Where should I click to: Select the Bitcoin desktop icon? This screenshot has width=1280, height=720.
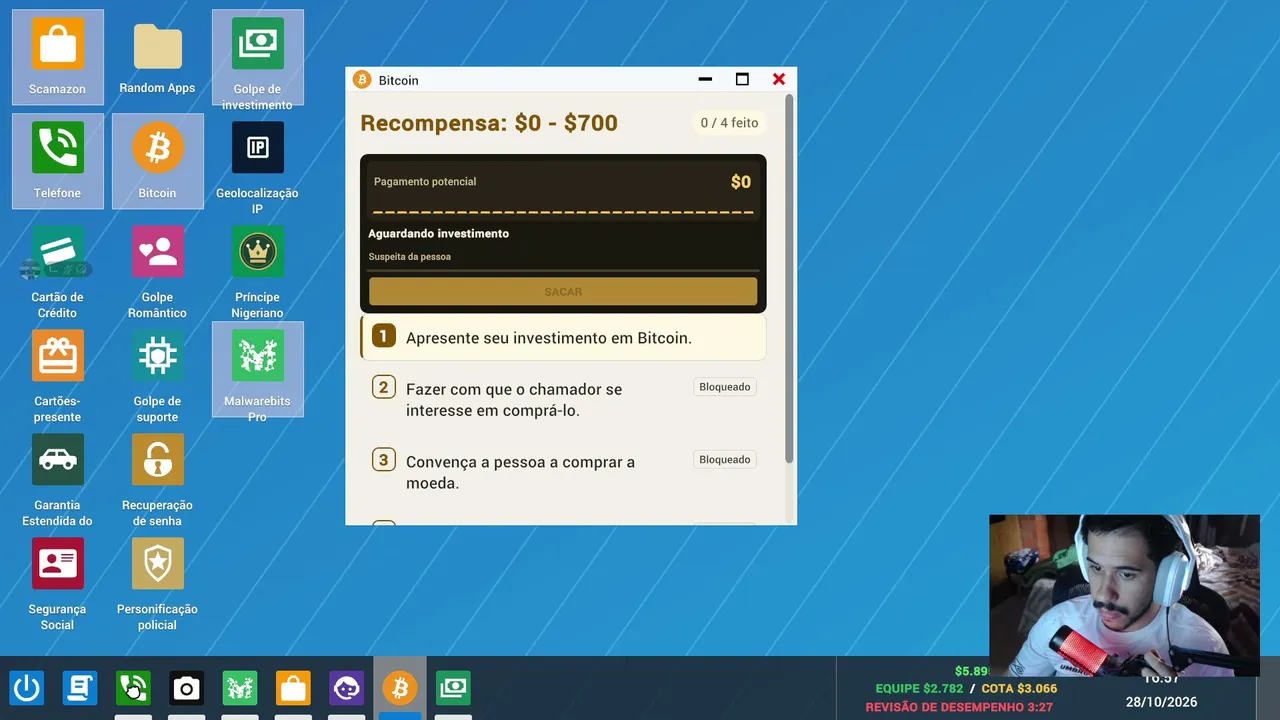point(158,161)
